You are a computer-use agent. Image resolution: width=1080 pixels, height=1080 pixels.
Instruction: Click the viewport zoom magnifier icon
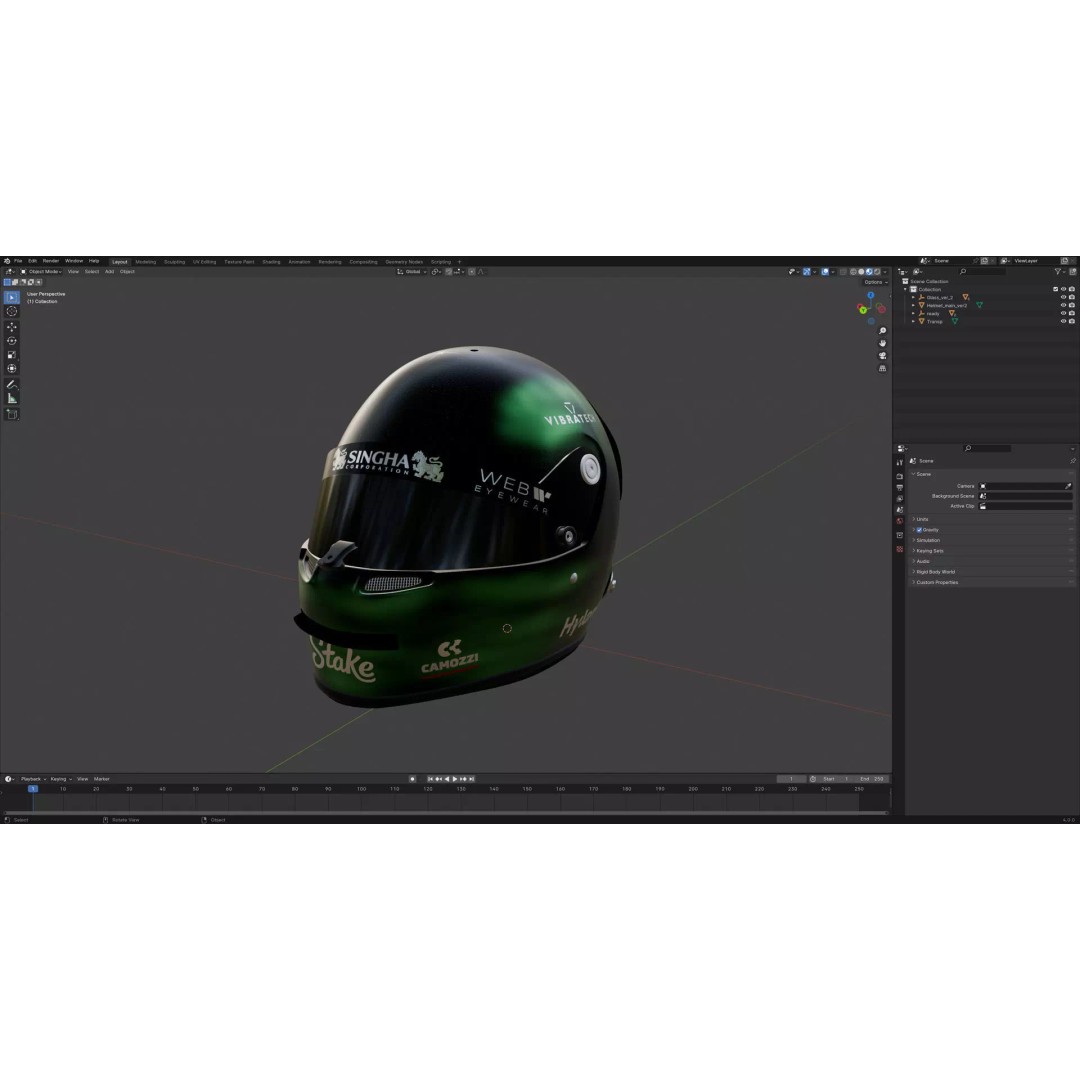coord(882,331)
